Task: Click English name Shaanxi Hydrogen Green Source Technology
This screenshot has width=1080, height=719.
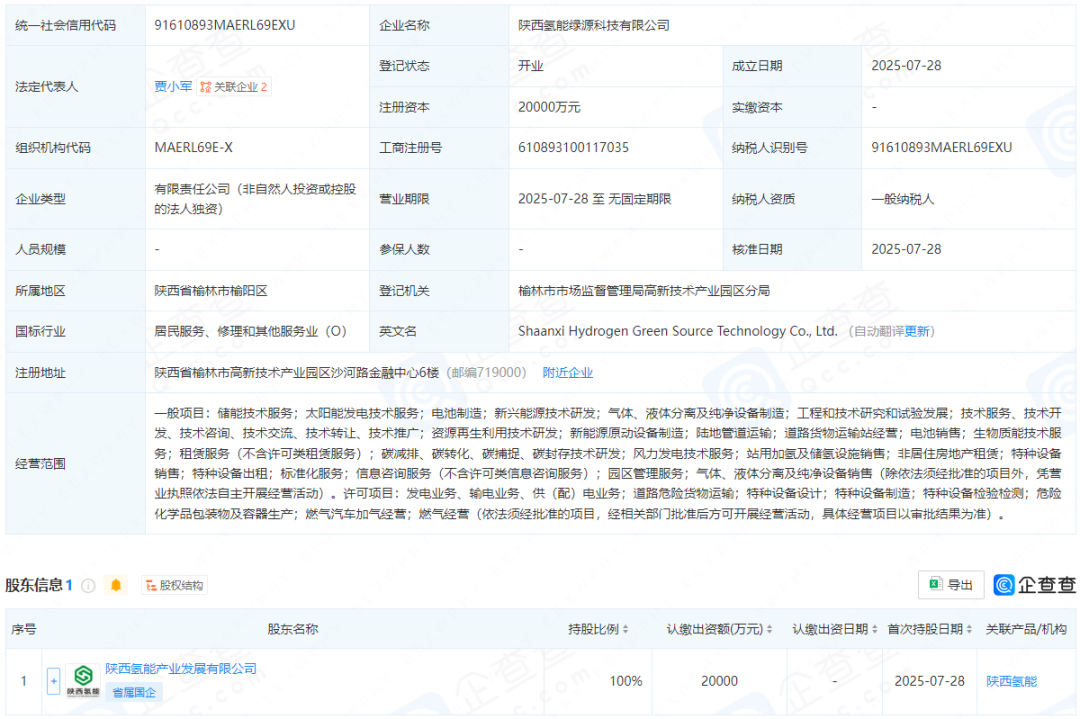Action: click(x=678, y=331)
